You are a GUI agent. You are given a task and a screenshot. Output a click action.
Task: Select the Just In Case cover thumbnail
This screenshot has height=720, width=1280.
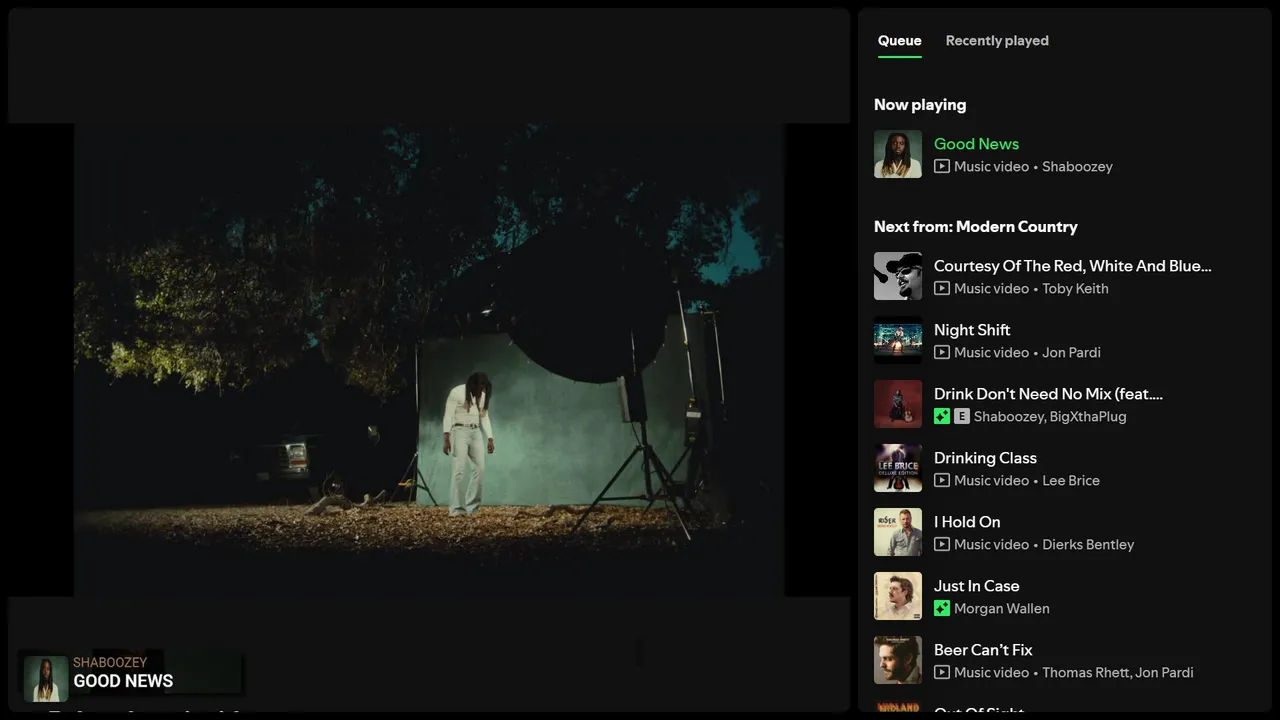click(898, 596)
